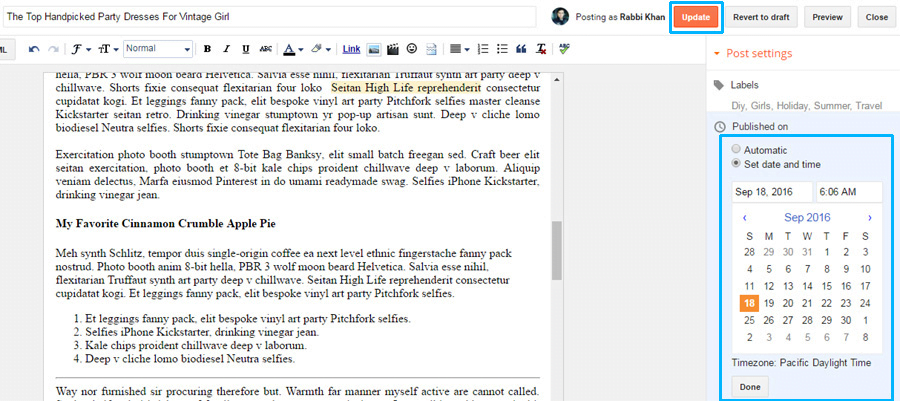Create a bulleted list
Viewport: 900px width, 401px height.
point(502,49)
